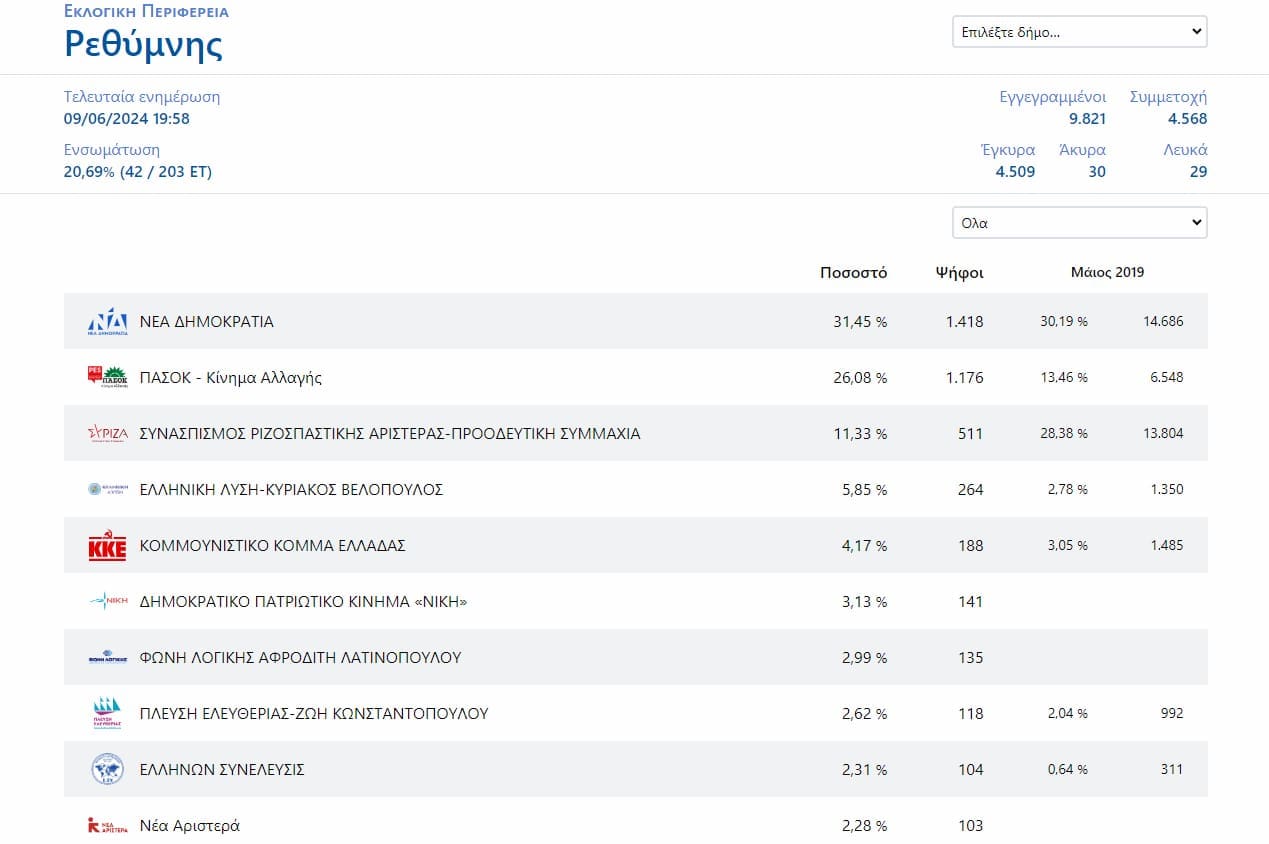Click the Ελληνική Λύση party logo
Image resolution: width=1269 pixels, height=844 pixels.
107,490
